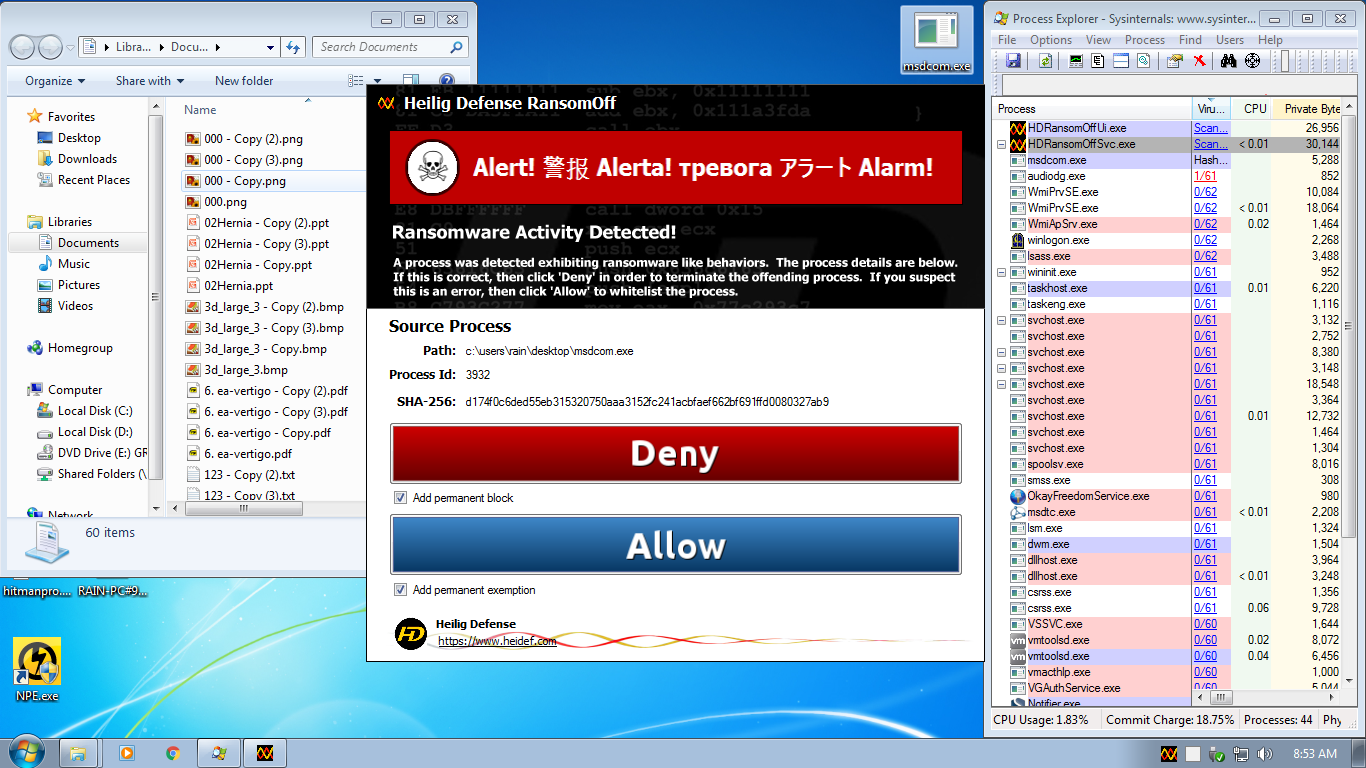Open the volume speaker tray icon

coord(1264,753)
